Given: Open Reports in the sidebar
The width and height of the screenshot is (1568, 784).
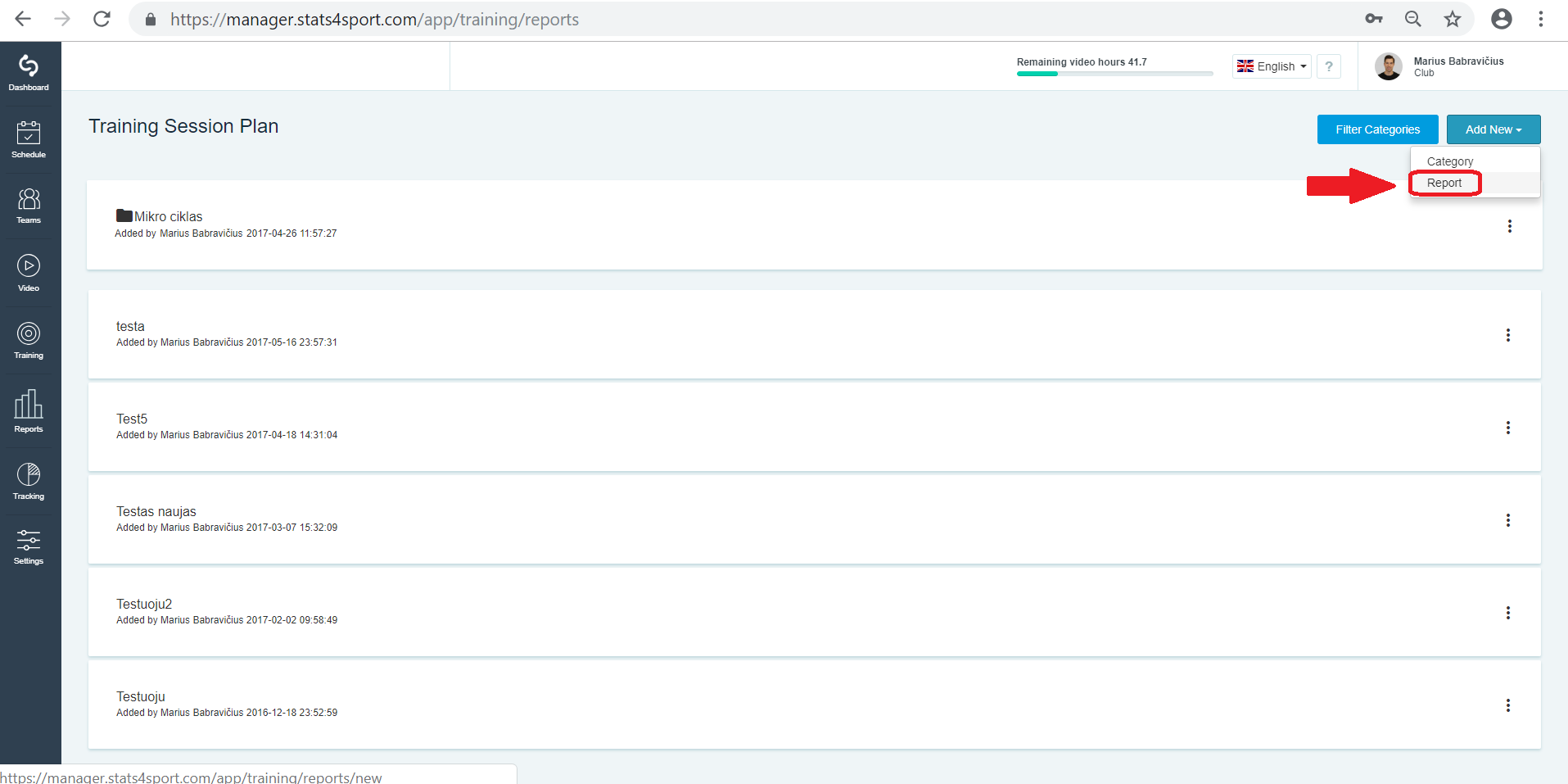Looking at the screenshot, I should (x=29, y=411).
